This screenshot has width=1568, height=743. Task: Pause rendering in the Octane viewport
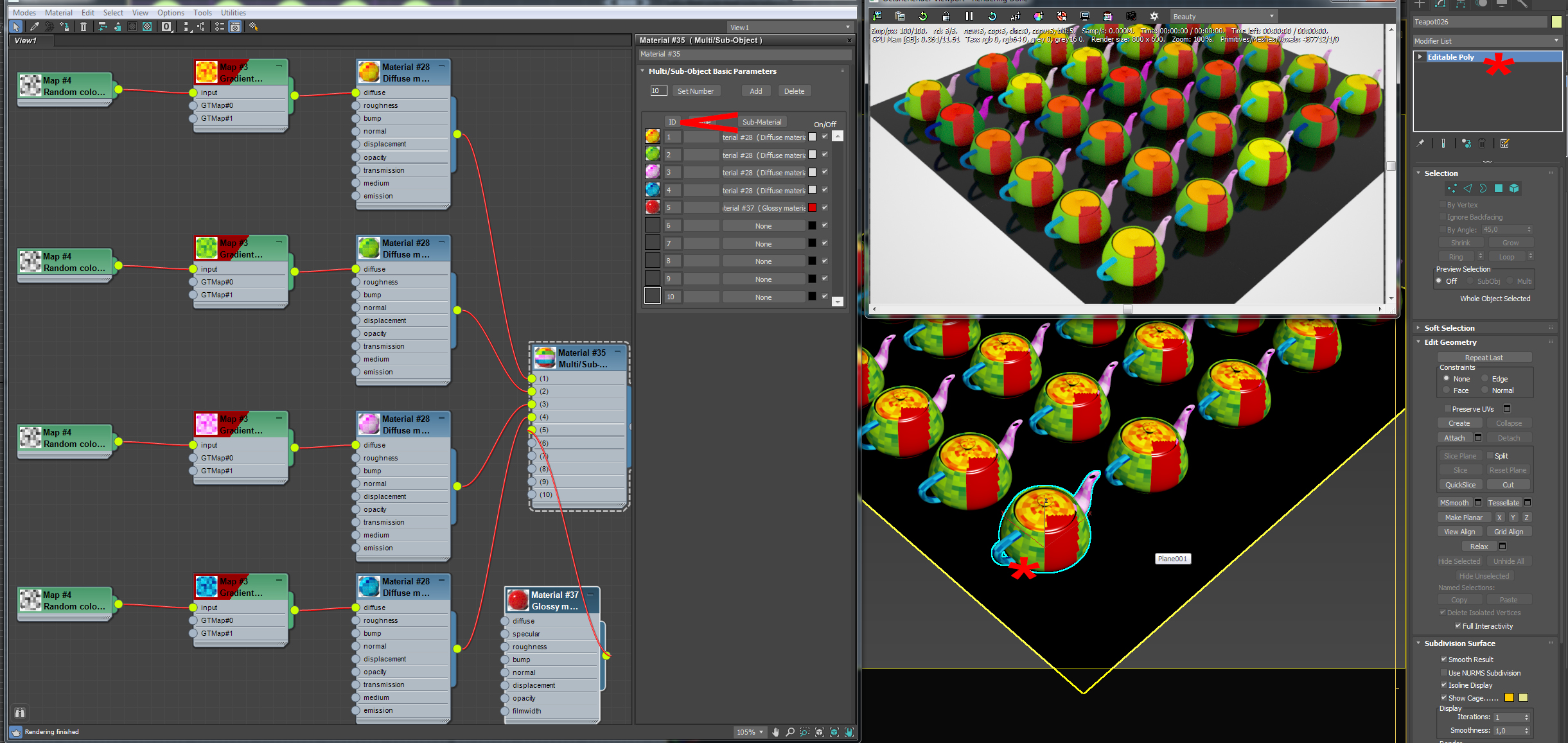tap(969, 16)
